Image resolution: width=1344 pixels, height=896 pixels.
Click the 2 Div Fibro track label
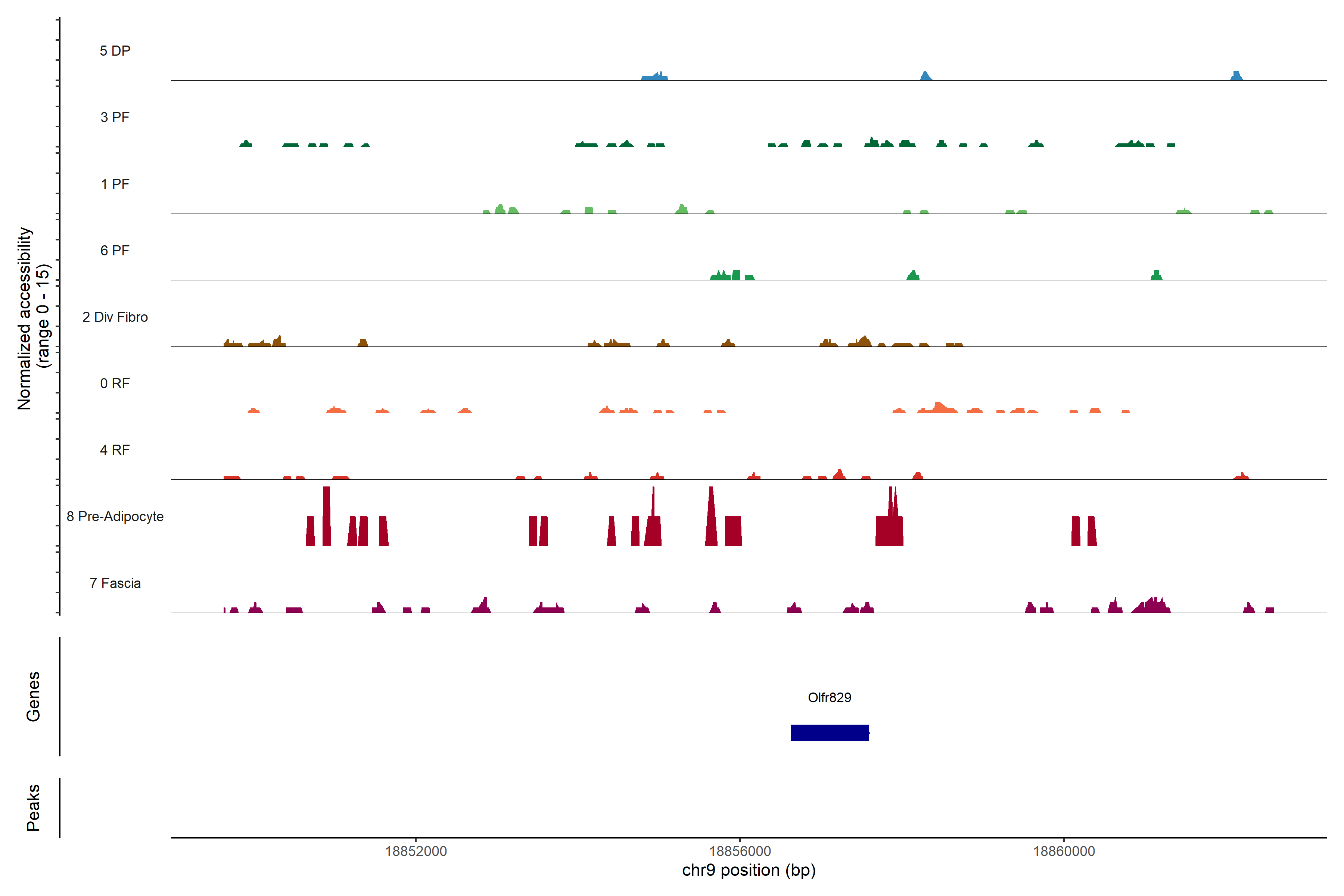(x=115, y=317)
